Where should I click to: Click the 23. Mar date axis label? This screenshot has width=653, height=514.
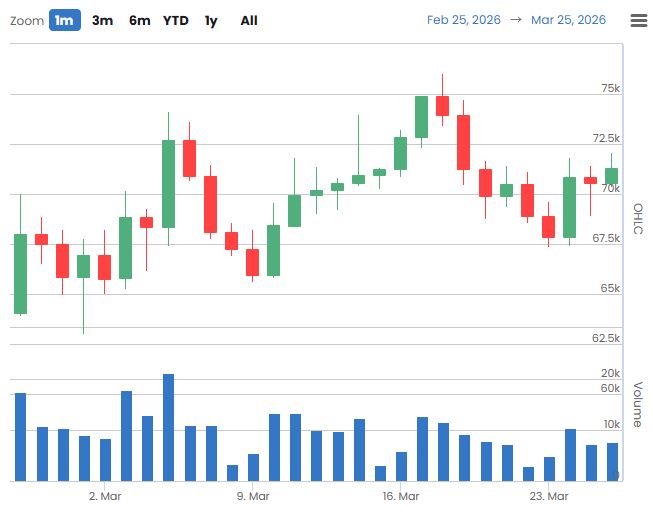(548, 496)
